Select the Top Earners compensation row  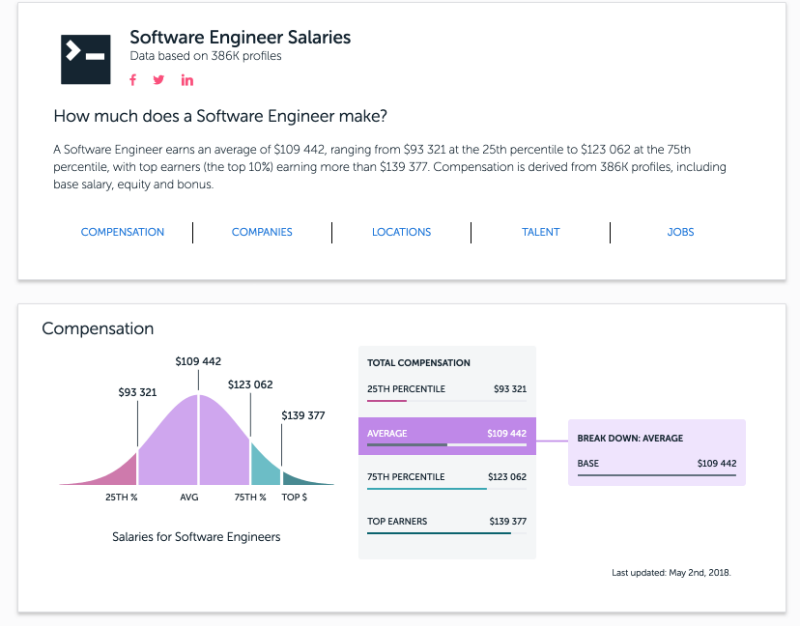click(x=446, y=522)
